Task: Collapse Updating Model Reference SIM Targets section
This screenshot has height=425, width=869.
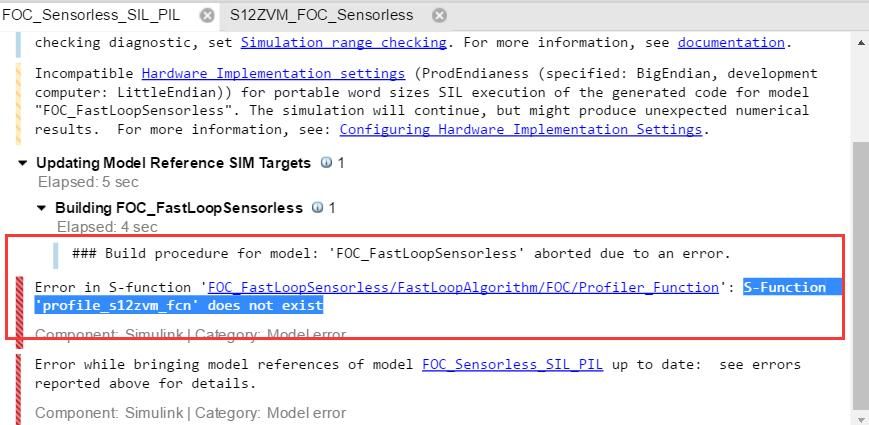Action: tap(23, 163)
